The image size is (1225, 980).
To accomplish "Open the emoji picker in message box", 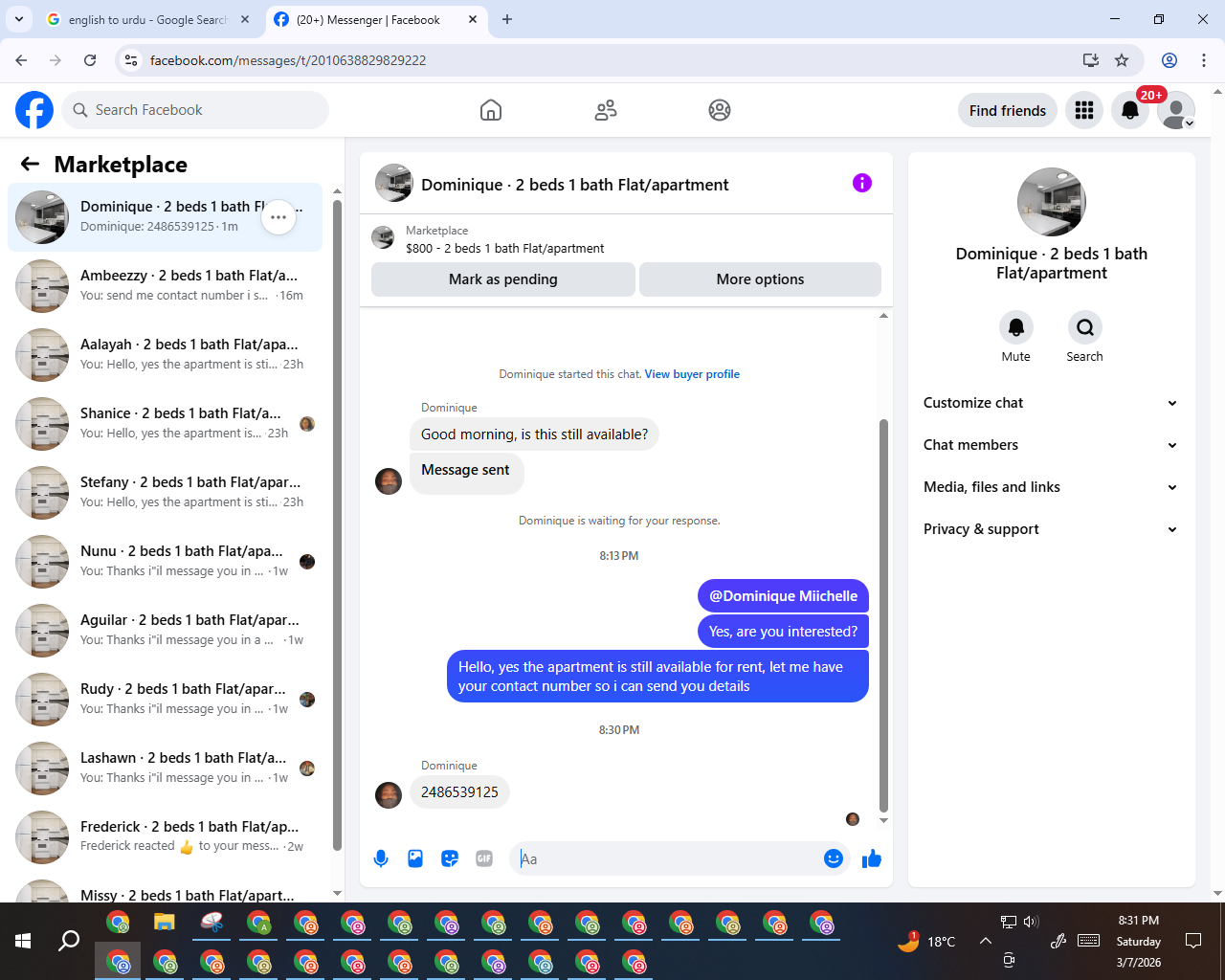I will point(834,858).
